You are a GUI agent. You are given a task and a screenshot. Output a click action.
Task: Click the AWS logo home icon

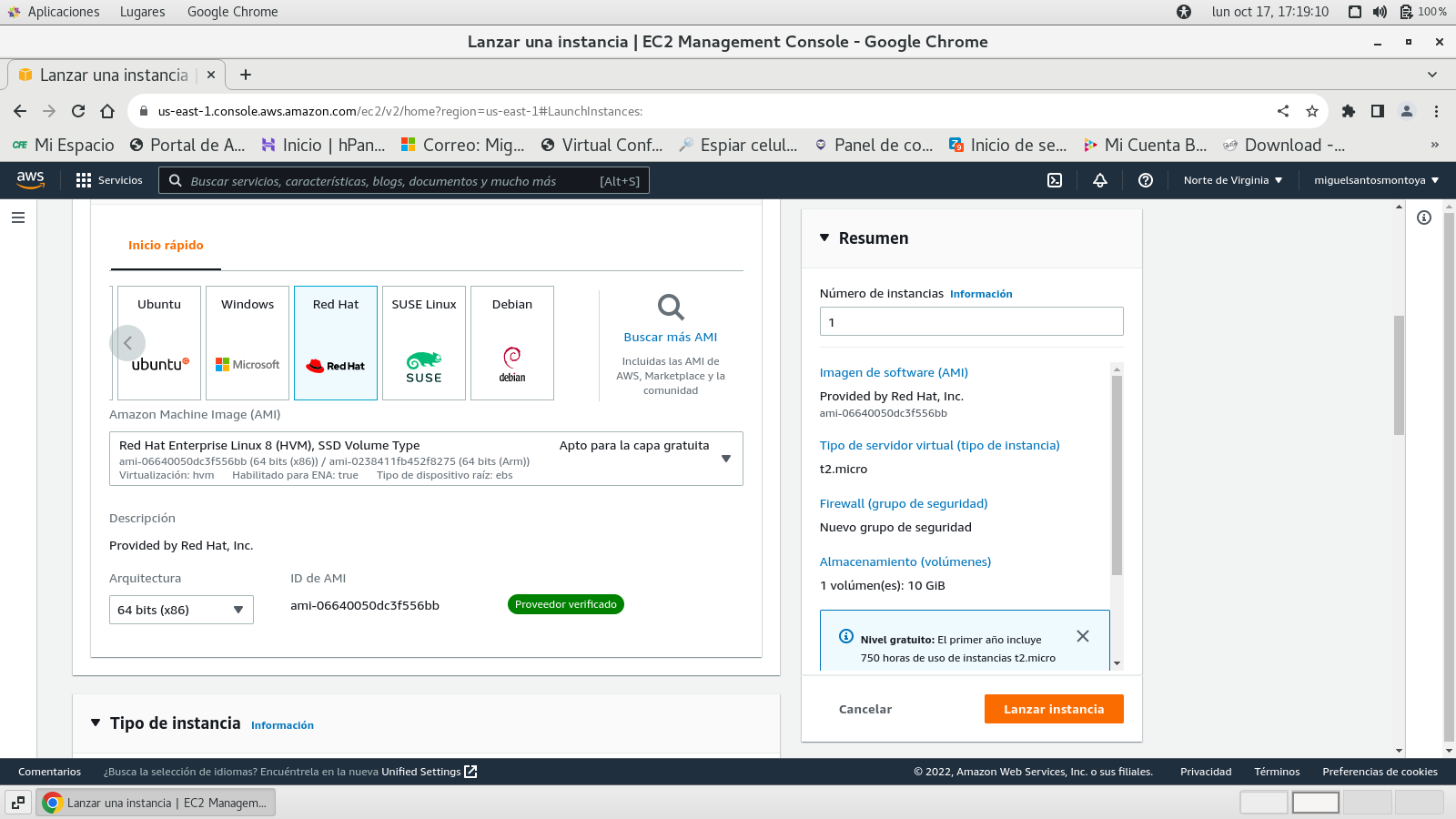click(x=31, y=180)
